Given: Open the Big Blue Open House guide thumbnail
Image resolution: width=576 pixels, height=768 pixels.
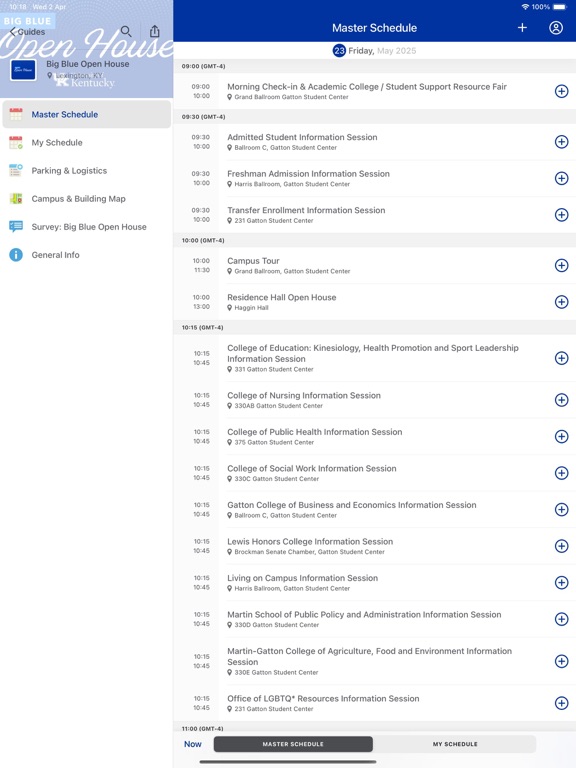Looking at the screenshot, I should (x=23, y=70).
